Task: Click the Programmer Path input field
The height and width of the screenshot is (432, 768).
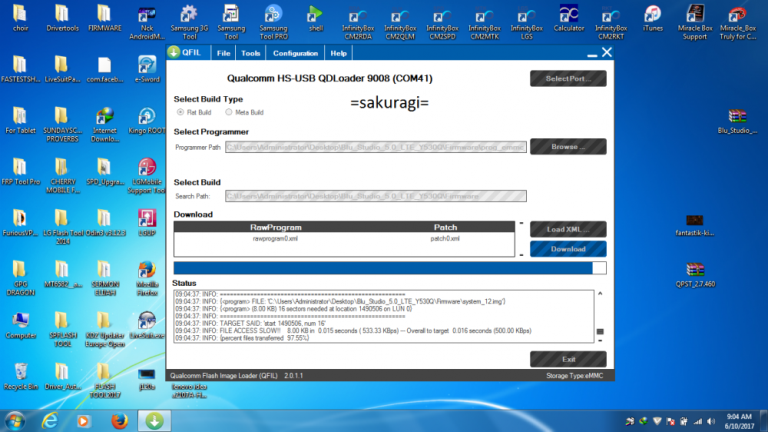Action: (374, 147)
